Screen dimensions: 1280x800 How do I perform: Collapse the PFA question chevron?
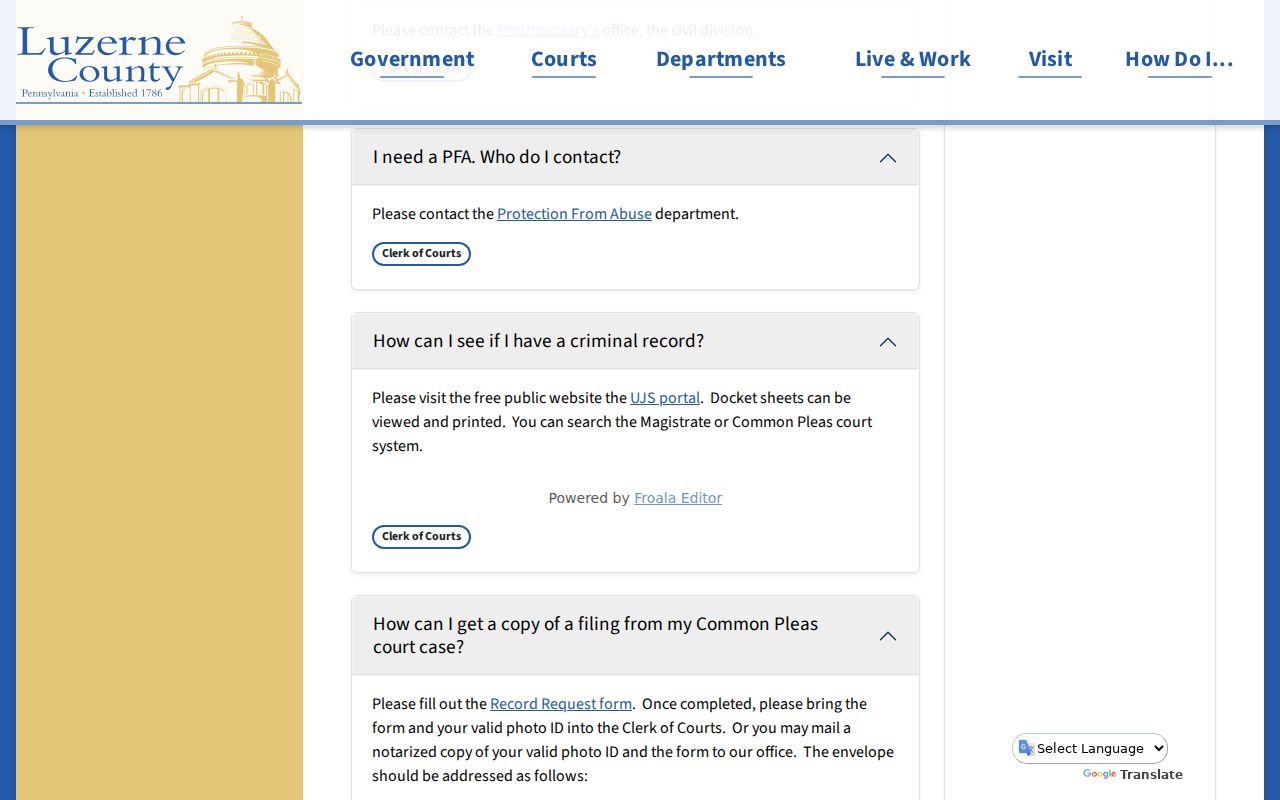tap(888, 158)
